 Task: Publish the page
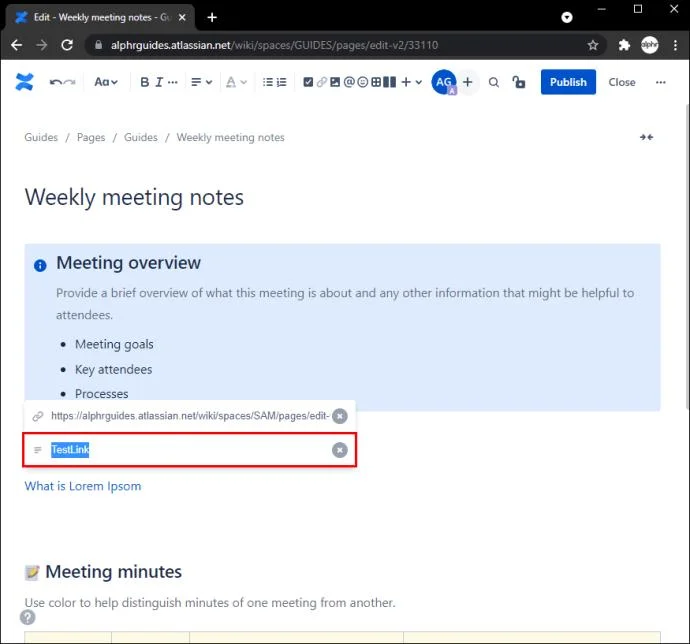(568, 82)
